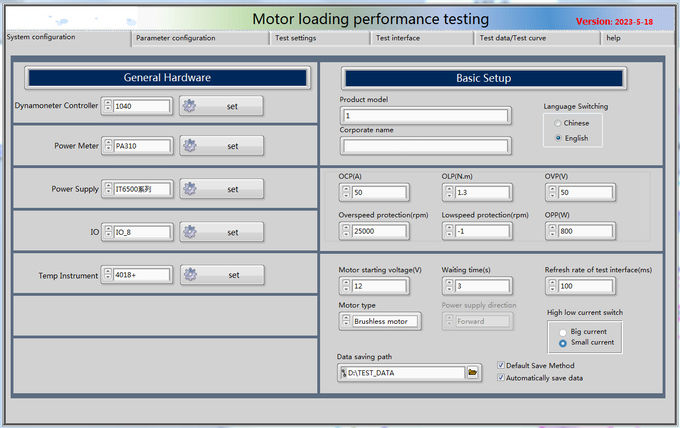The image size is (680, 428).
Task: Open the folder browse icon for data path
Action: click(x=473, y=373)
